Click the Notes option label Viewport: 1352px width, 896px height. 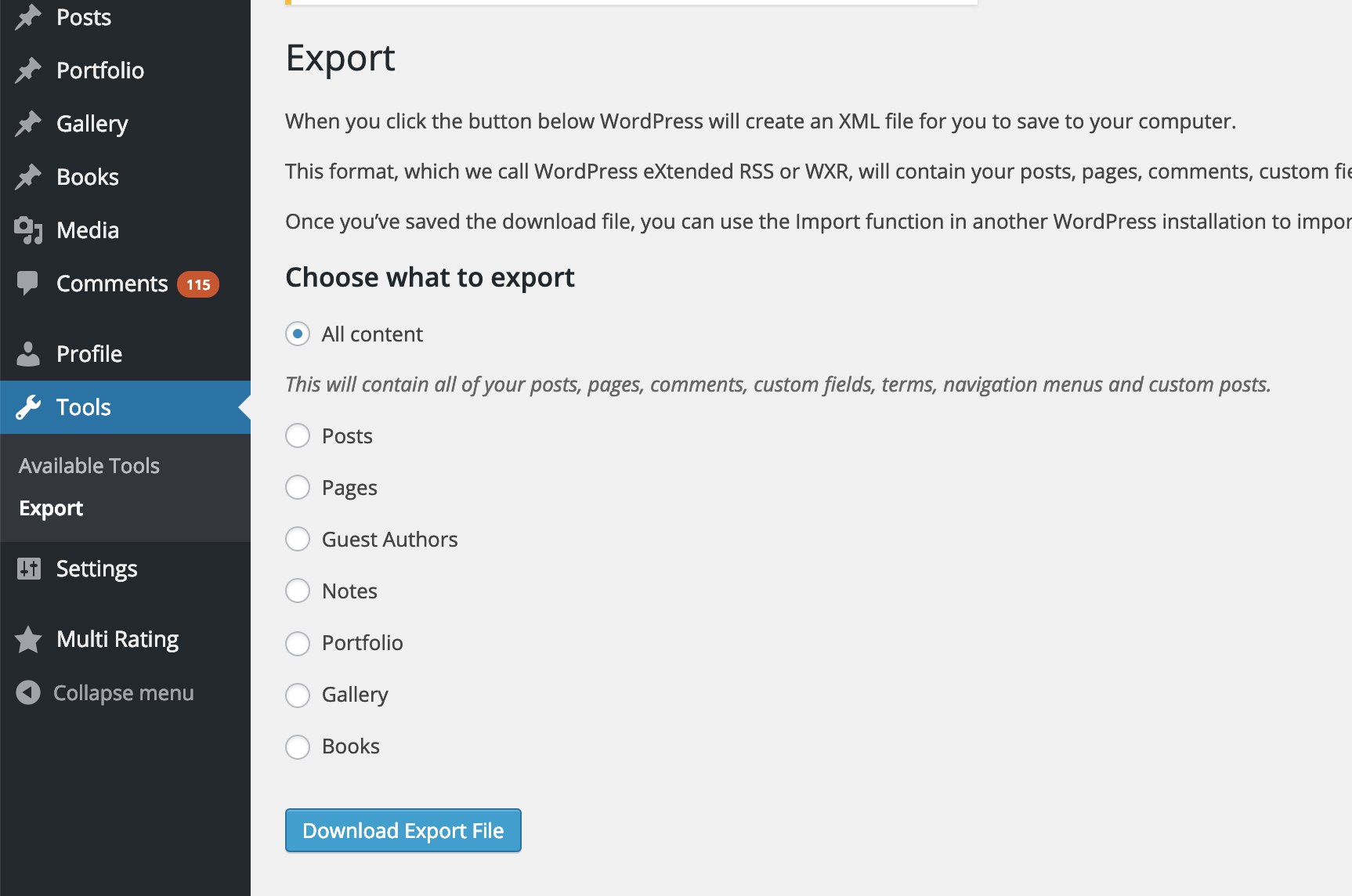349,591
